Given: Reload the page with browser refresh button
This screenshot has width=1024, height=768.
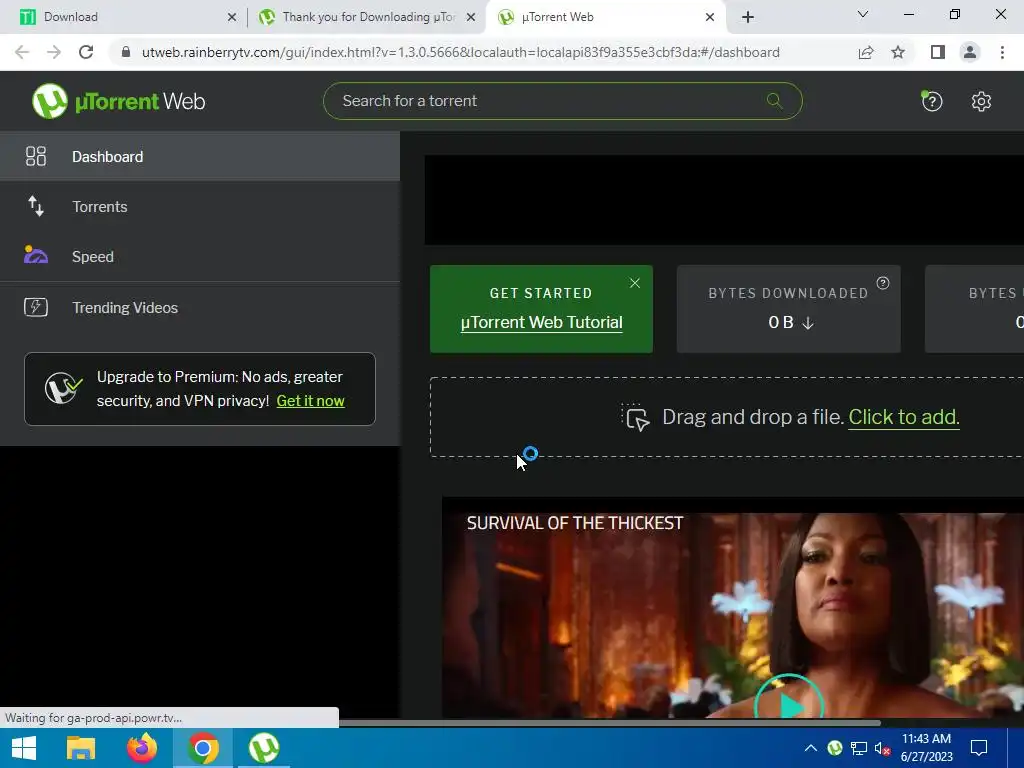Looking at the screenshot, I should (86, 52).
